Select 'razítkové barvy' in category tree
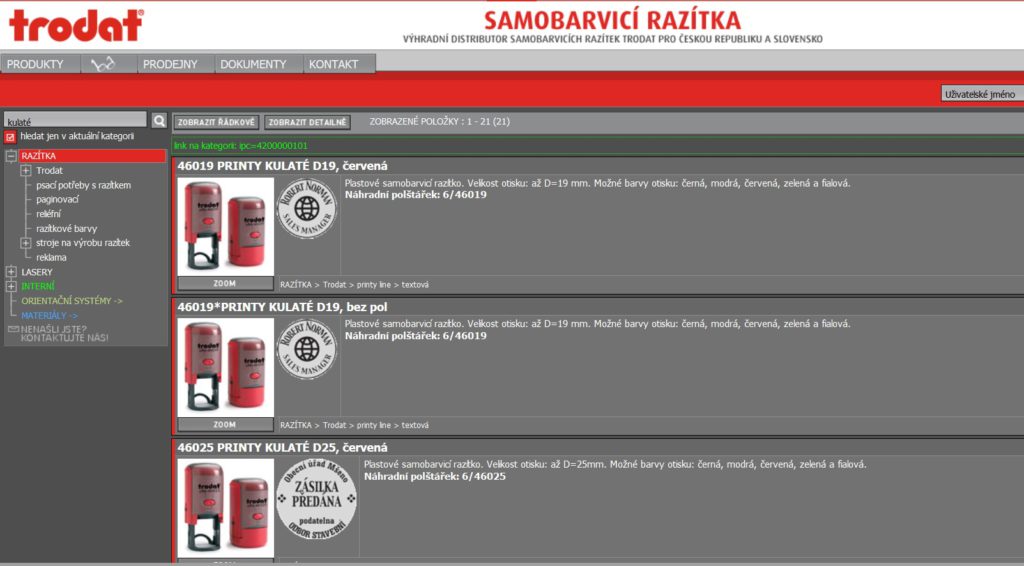Image resolution: width=1024 pixels, height=566 pixels. tap(66, 228)
